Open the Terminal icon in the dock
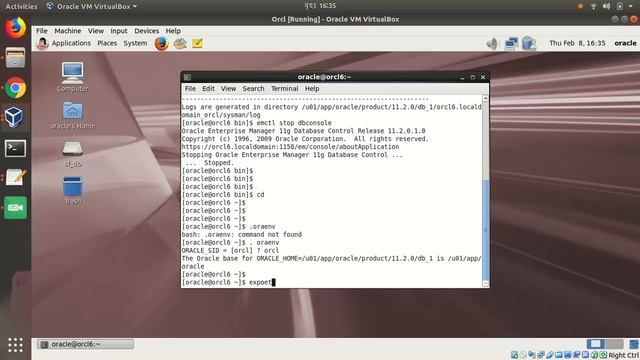This screenshot has height=360, width=640. (x=15, y=148)
